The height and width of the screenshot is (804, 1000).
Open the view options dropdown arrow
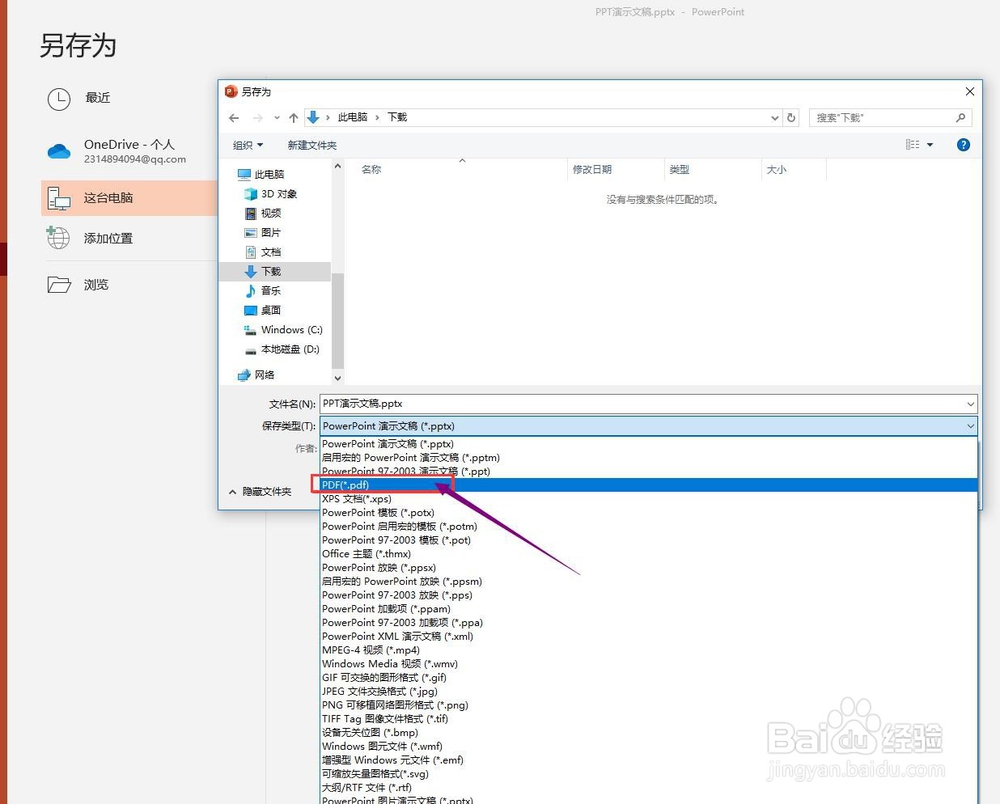930,145
